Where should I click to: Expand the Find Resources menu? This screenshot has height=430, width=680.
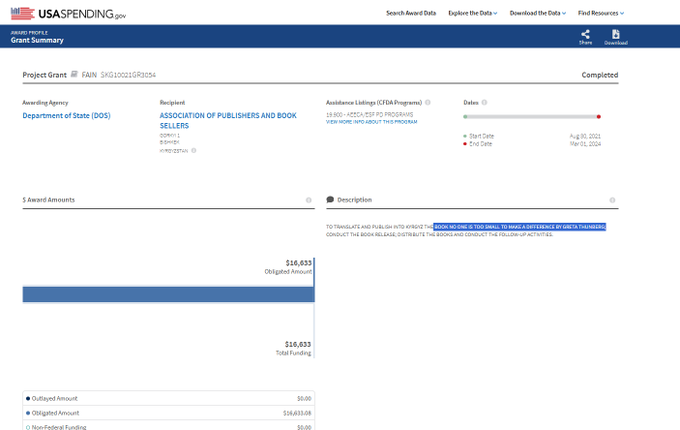pyautogui.click(x=600, y=13)
